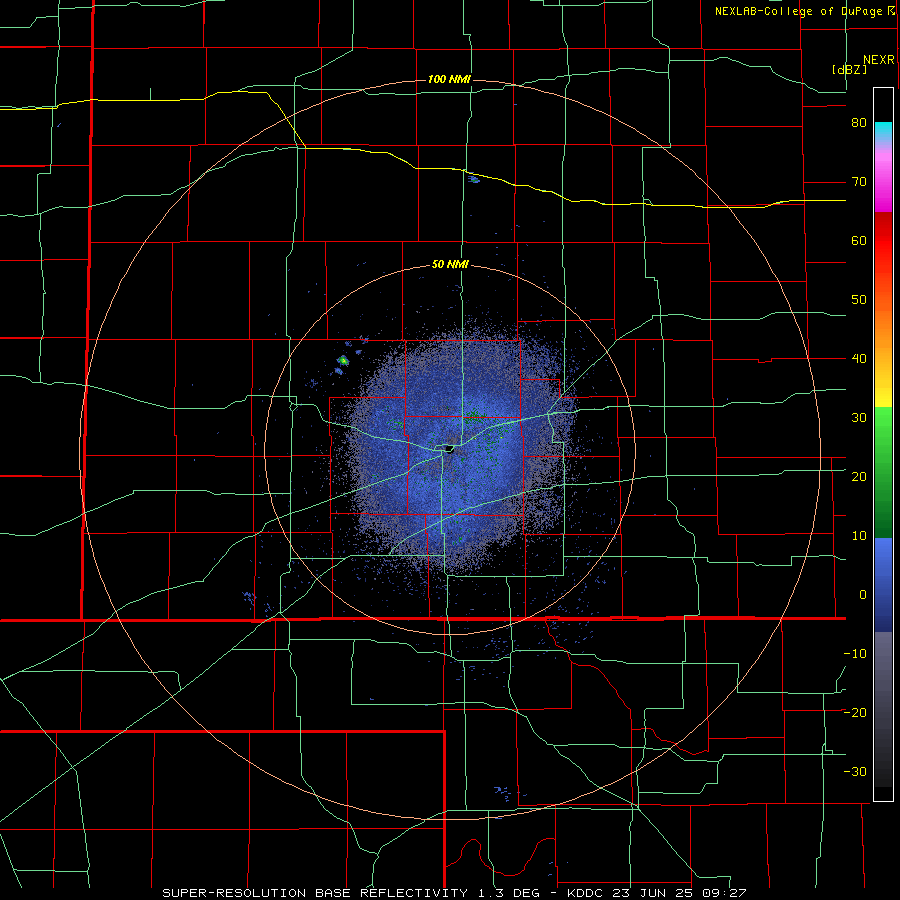Screen dimensions: 900x900
Task: Click the 30 value on the dBZ scale
Action: 859,417
